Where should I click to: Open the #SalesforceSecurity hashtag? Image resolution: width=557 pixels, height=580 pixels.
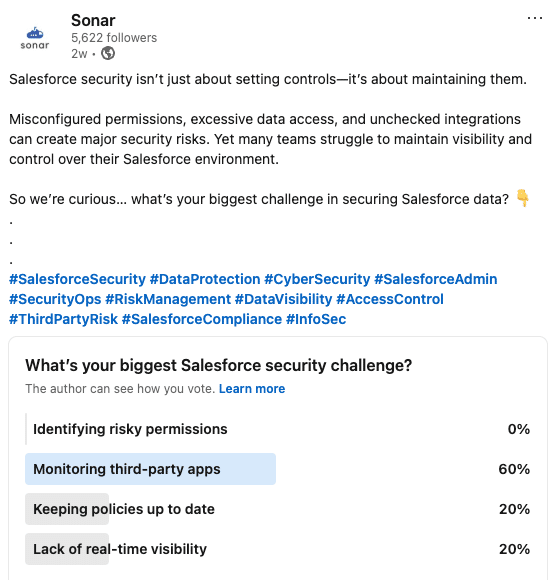tap(77, 279)
